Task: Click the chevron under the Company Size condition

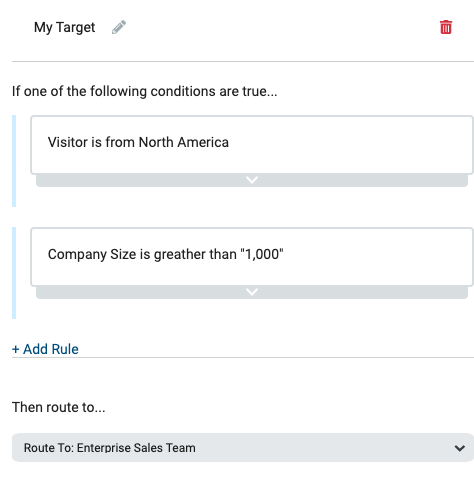Action: (x=252, y=292)
